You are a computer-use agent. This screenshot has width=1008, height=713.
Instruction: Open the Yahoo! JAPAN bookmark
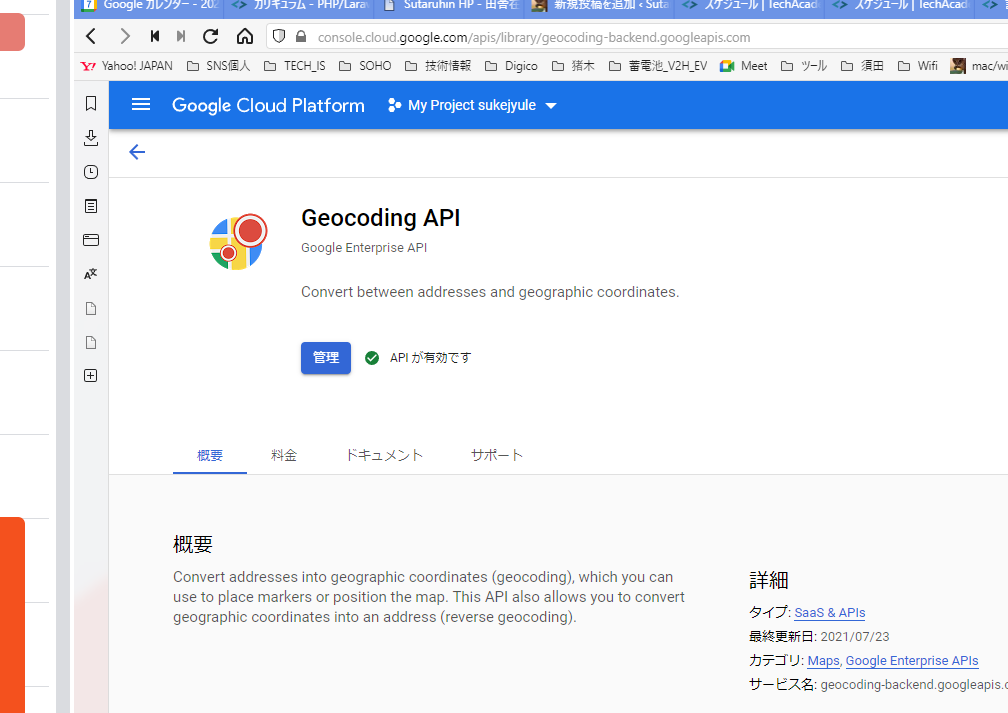127,66
